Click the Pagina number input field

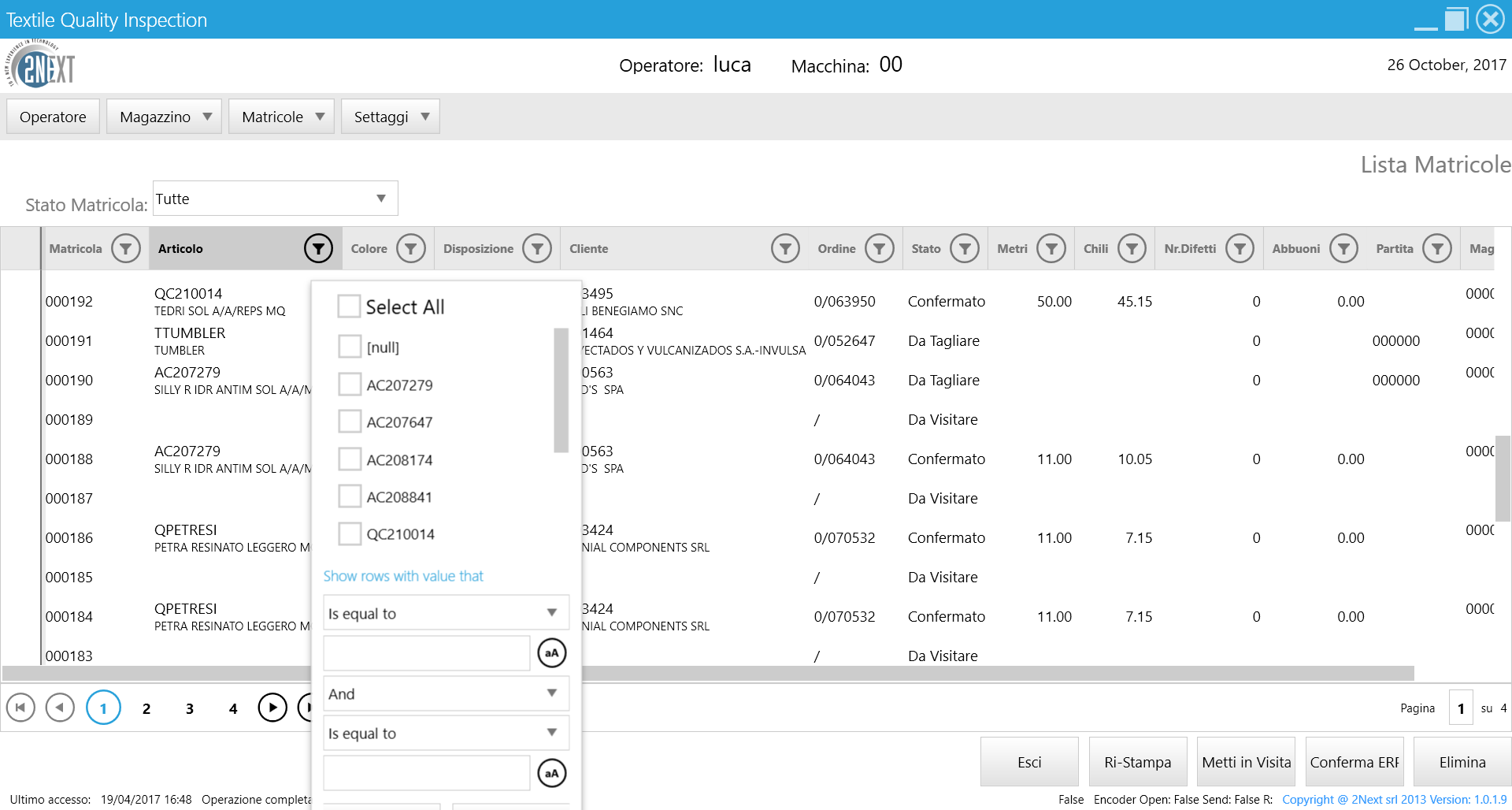coord(1461,708)
